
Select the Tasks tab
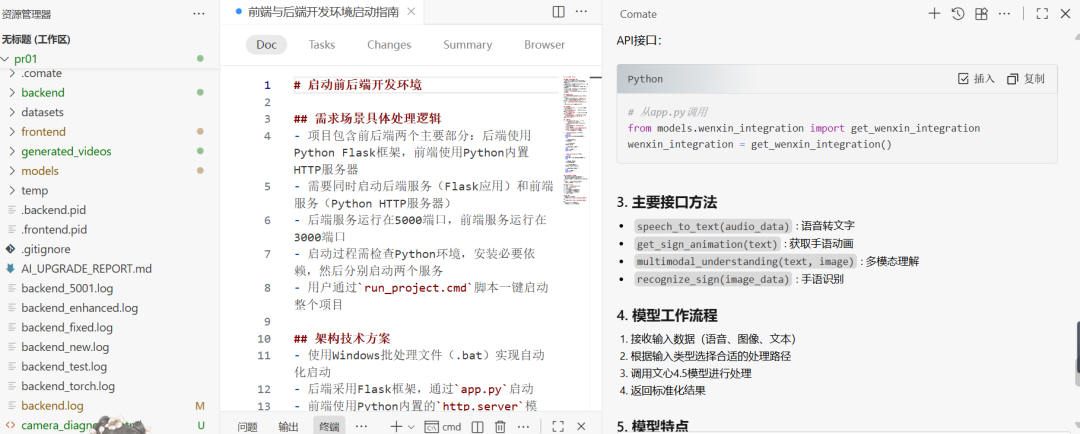[322, 45]
